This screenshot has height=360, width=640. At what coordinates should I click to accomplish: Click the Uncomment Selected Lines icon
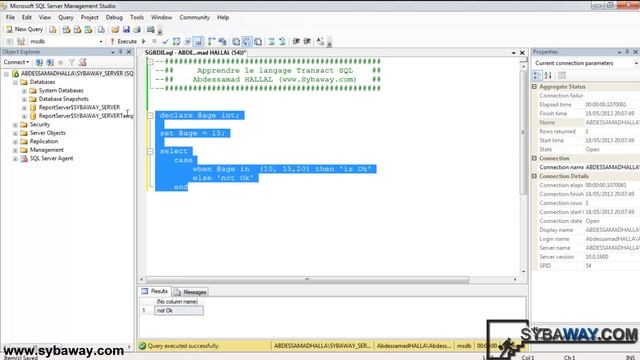(x=282, y=41)
